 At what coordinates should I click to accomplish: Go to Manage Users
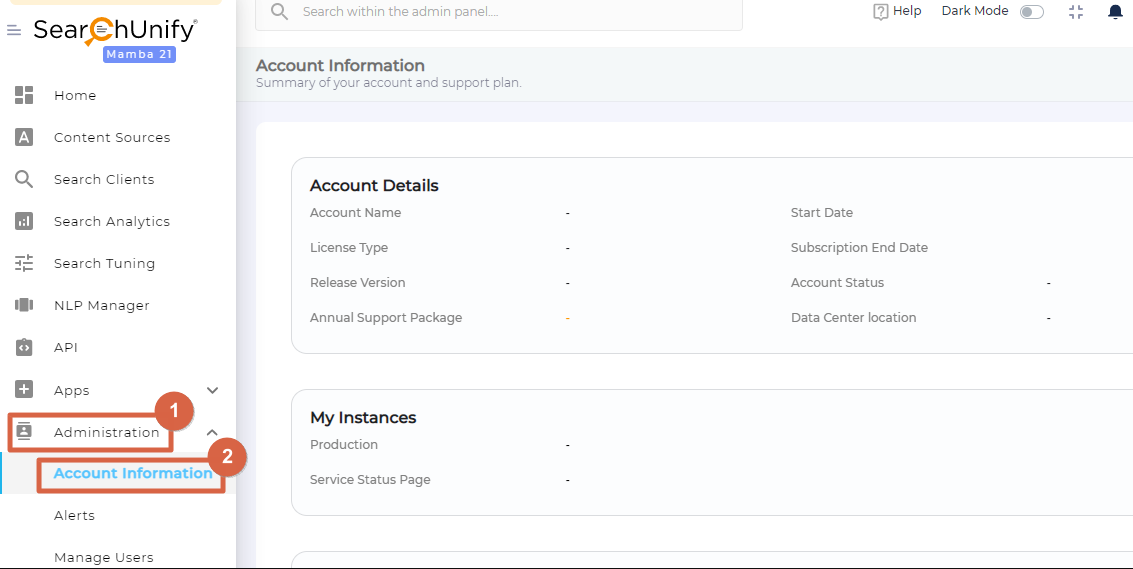103,557
